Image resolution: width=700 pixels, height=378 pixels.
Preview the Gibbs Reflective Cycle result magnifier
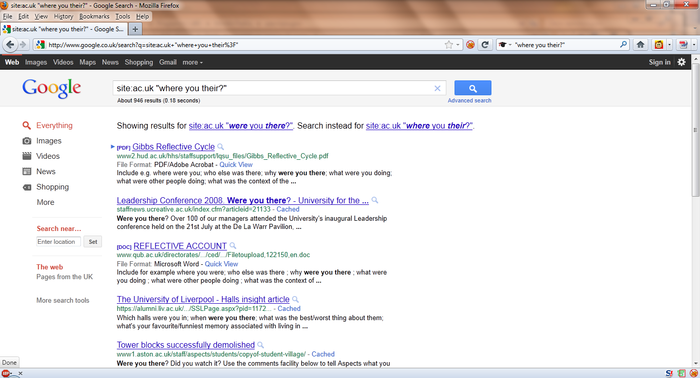(x=221, y=147)
